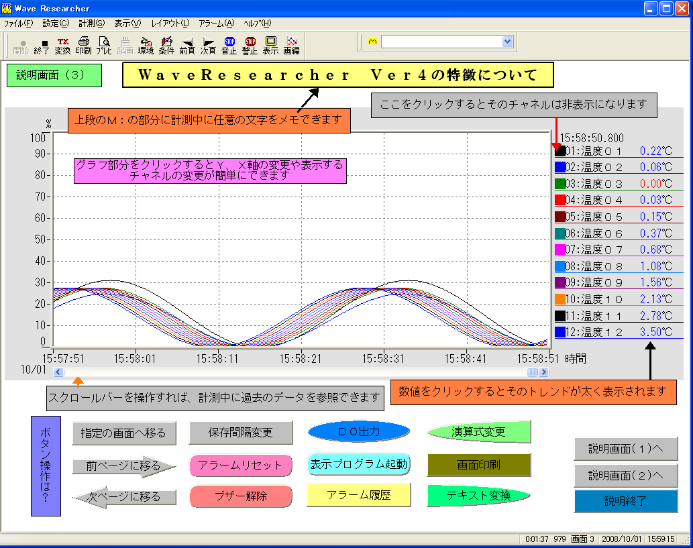Click the 終了 stop measurement toolbar icon
The width and height of the screenshot is (693, 548).
[42, 46]
